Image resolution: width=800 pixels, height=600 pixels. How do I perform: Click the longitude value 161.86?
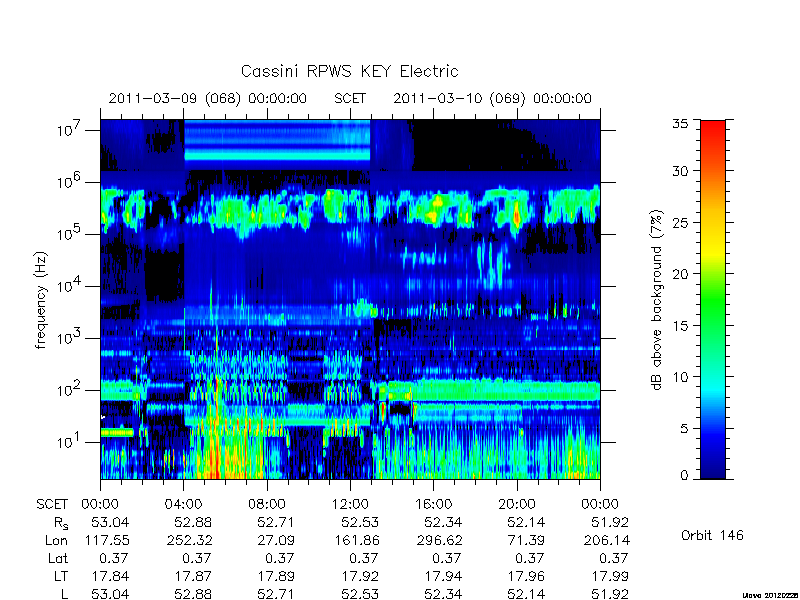pos(357,540)
